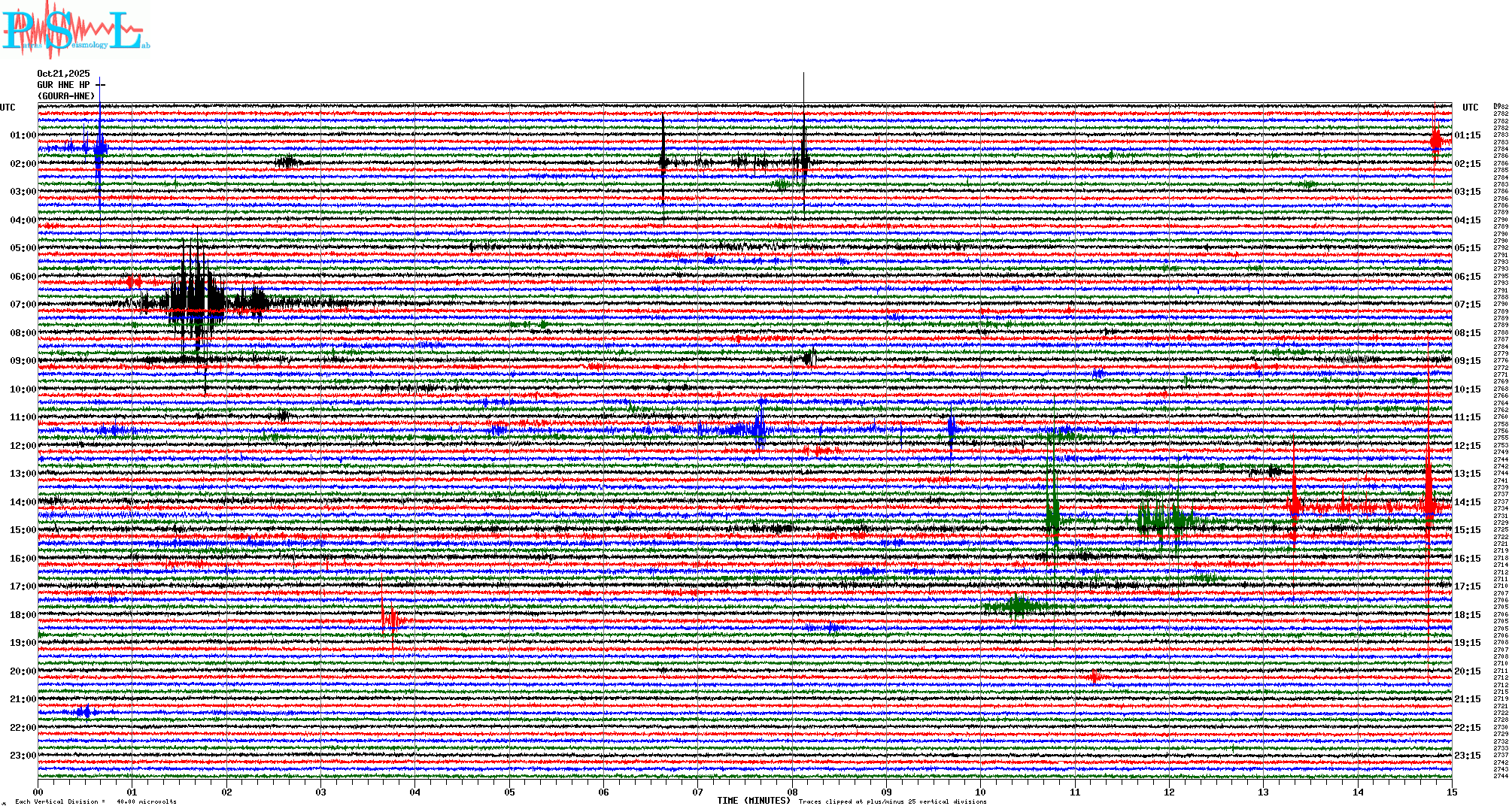This screenshot has height=812, width=1512.
Task: Click the upper-left UTC label
Action: pos(8,108)
